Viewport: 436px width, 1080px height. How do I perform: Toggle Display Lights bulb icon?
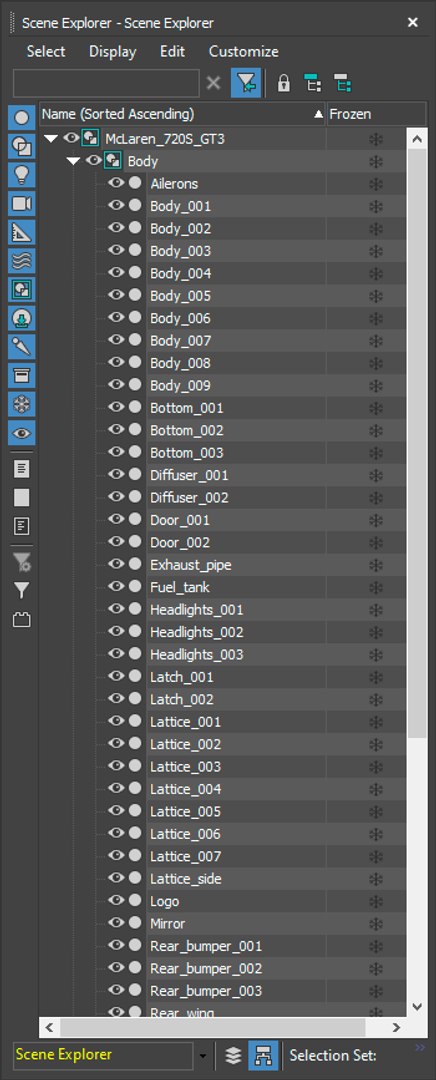pos(21,174)
